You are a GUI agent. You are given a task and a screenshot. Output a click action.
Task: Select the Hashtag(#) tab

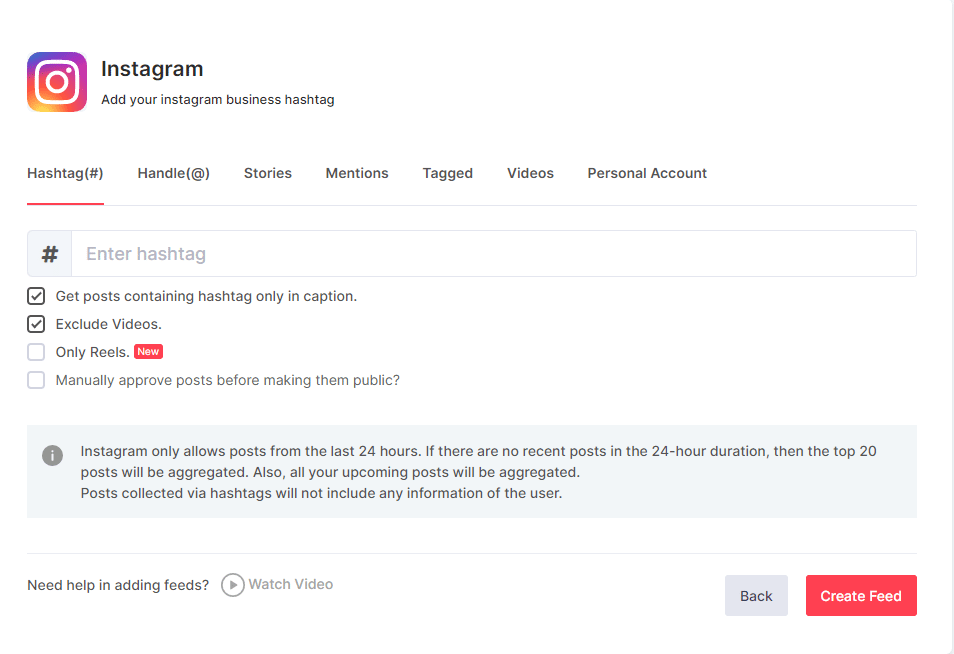click(x=65, y=173)
